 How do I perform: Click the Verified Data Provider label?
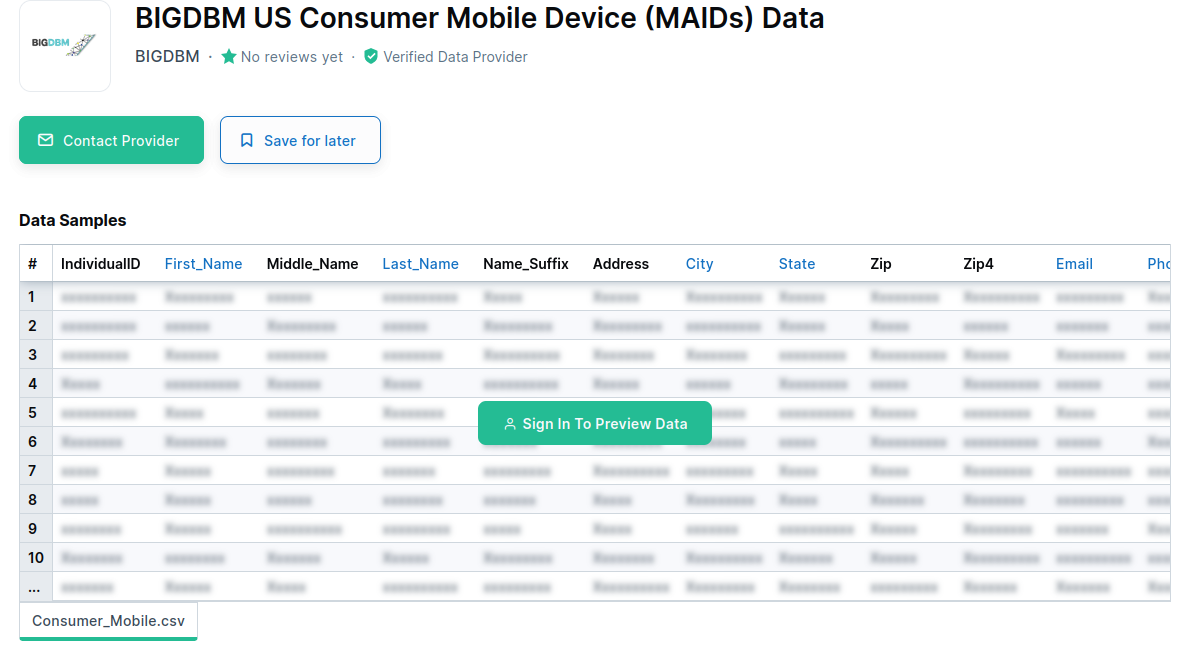pyautogui.click(x=455, y=57)
